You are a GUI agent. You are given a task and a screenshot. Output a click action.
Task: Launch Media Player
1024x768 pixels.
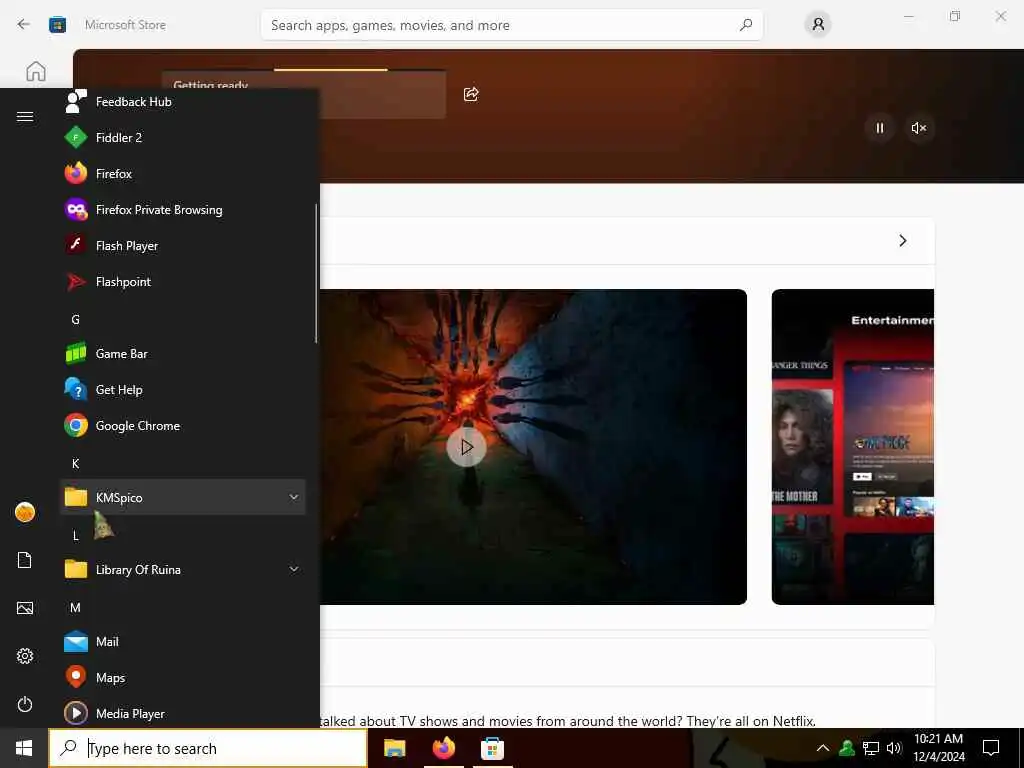pyautogui.click(x=183, y=714)
